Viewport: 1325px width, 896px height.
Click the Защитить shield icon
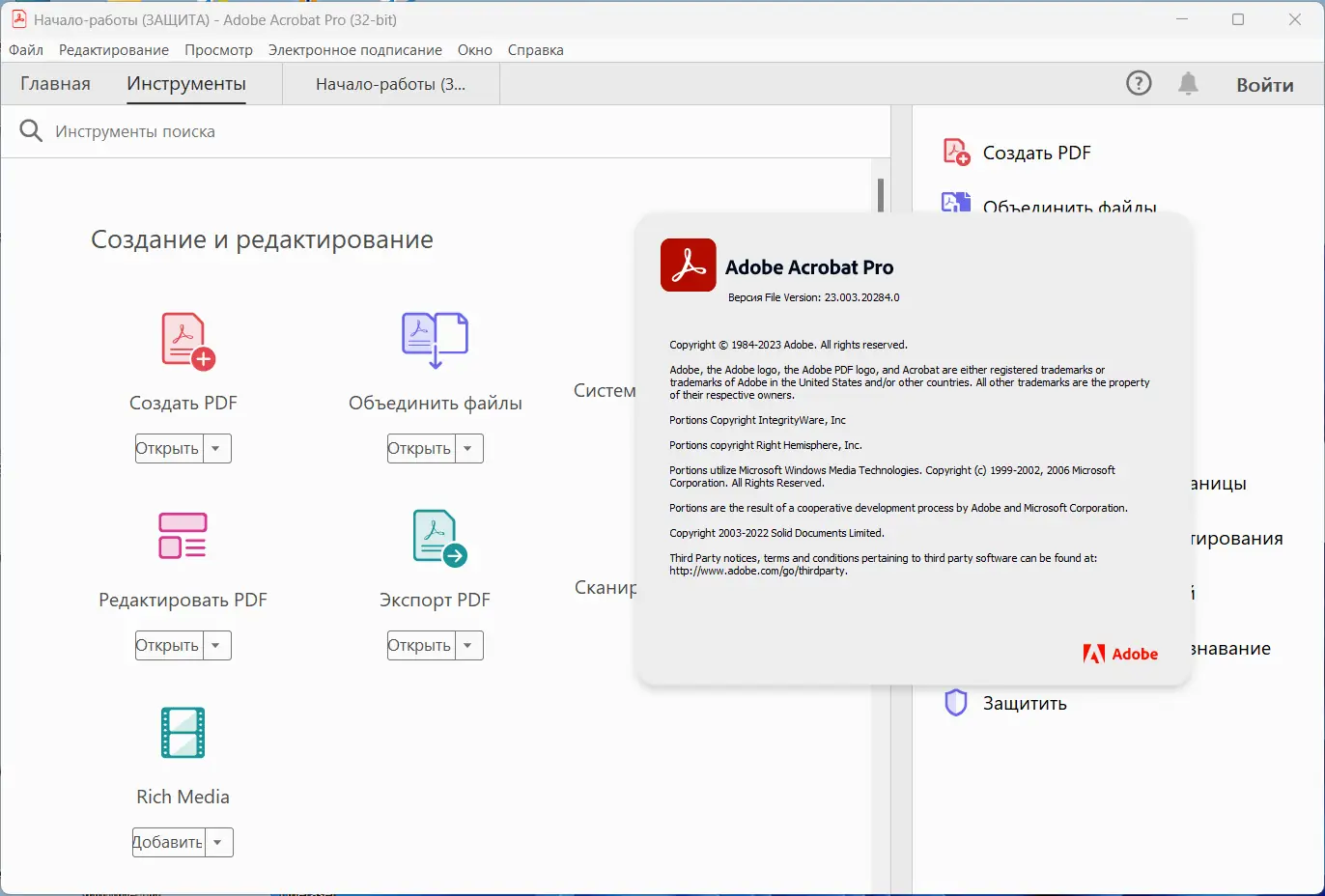[x=955, y=702]
